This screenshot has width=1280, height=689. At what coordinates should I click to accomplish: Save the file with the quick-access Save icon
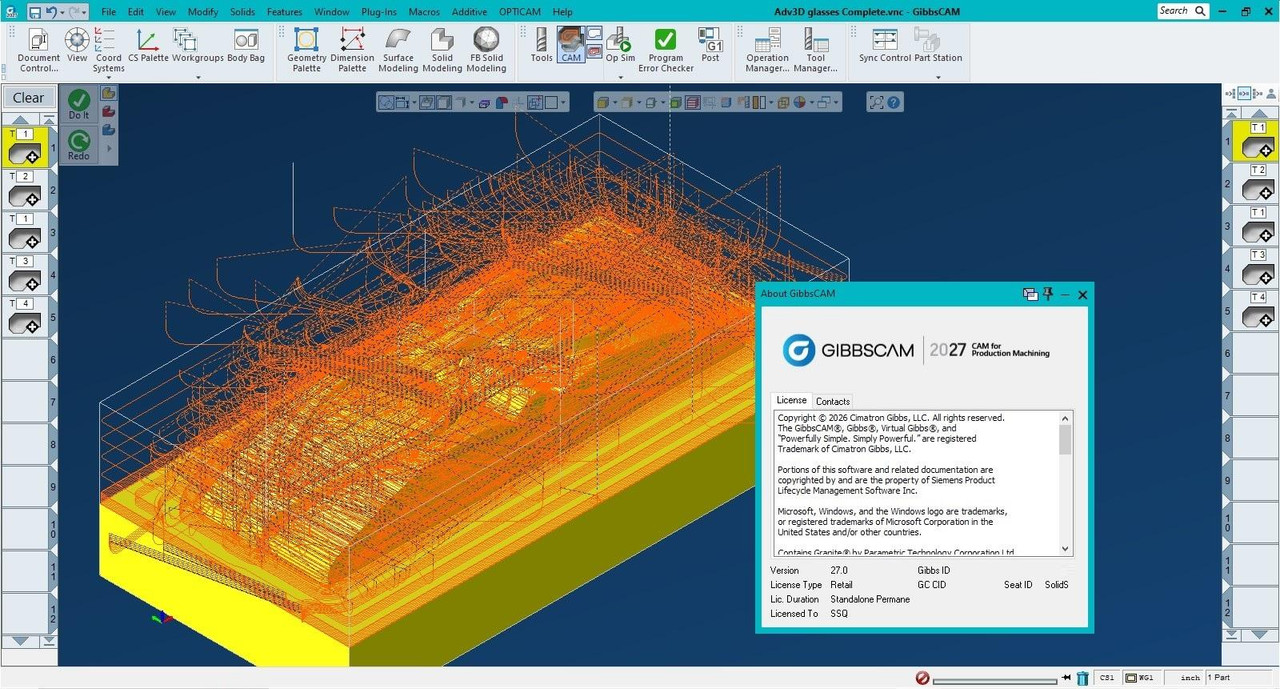tap(35, 12)
